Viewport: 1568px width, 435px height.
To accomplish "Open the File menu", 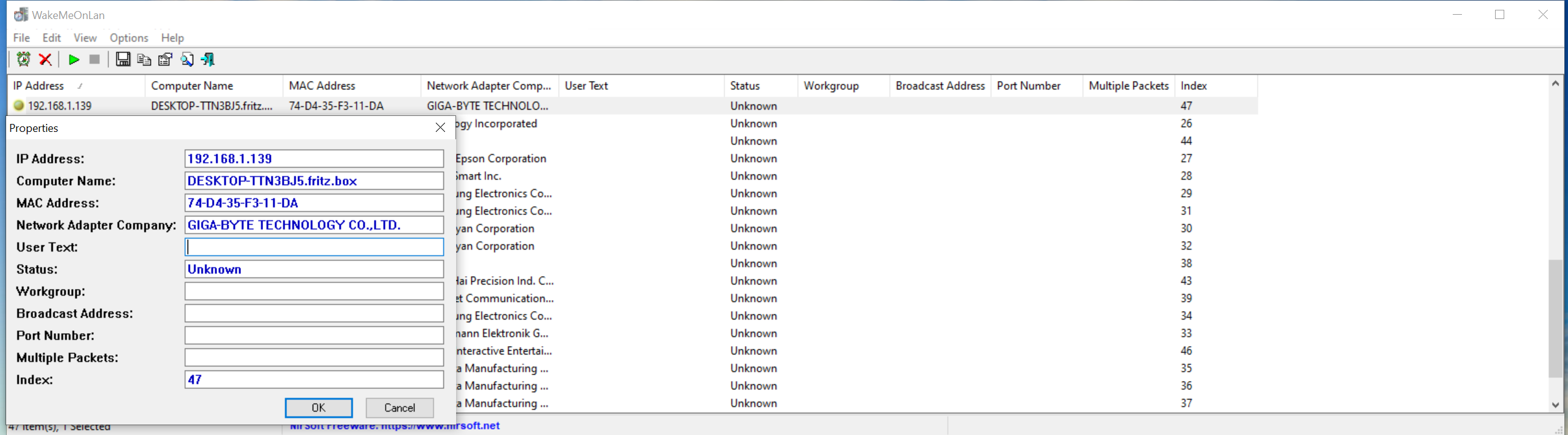I will [21, 38].
